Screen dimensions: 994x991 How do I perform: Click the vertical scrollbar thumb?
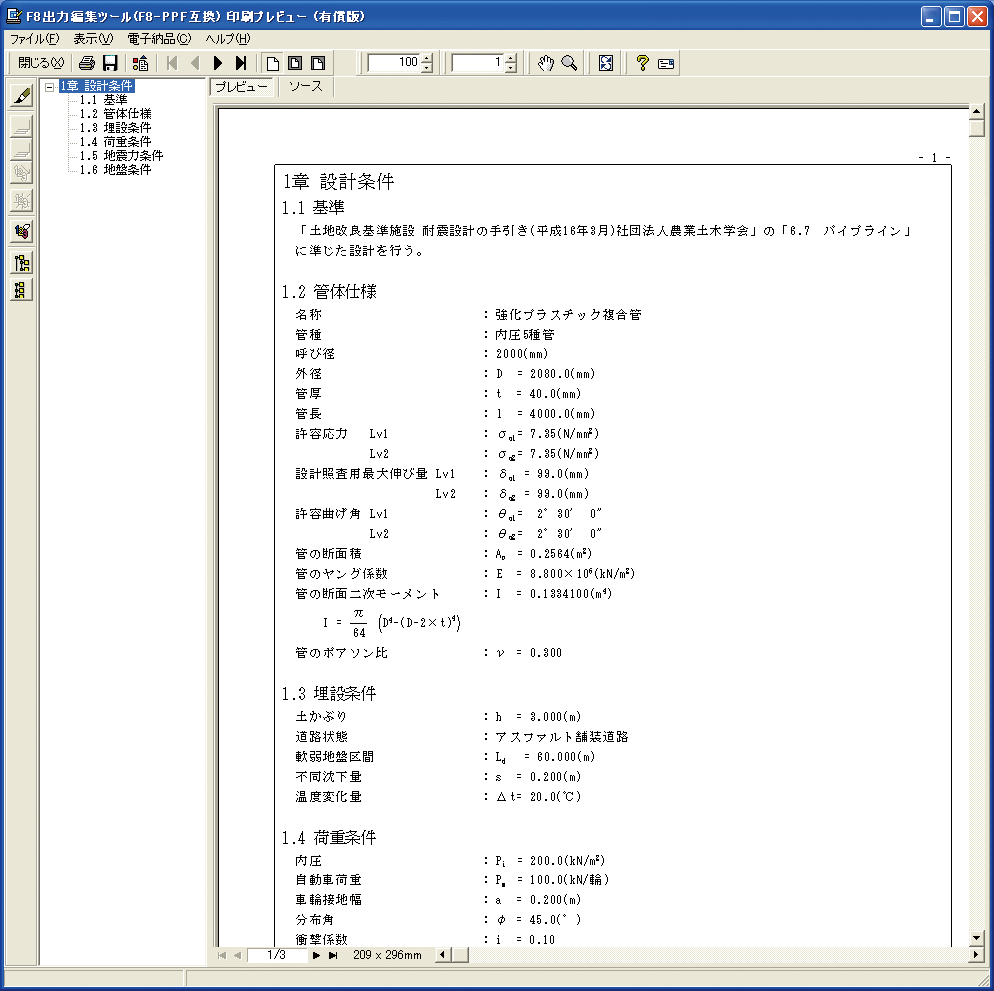pyautogui.click(x=976, y=127)
